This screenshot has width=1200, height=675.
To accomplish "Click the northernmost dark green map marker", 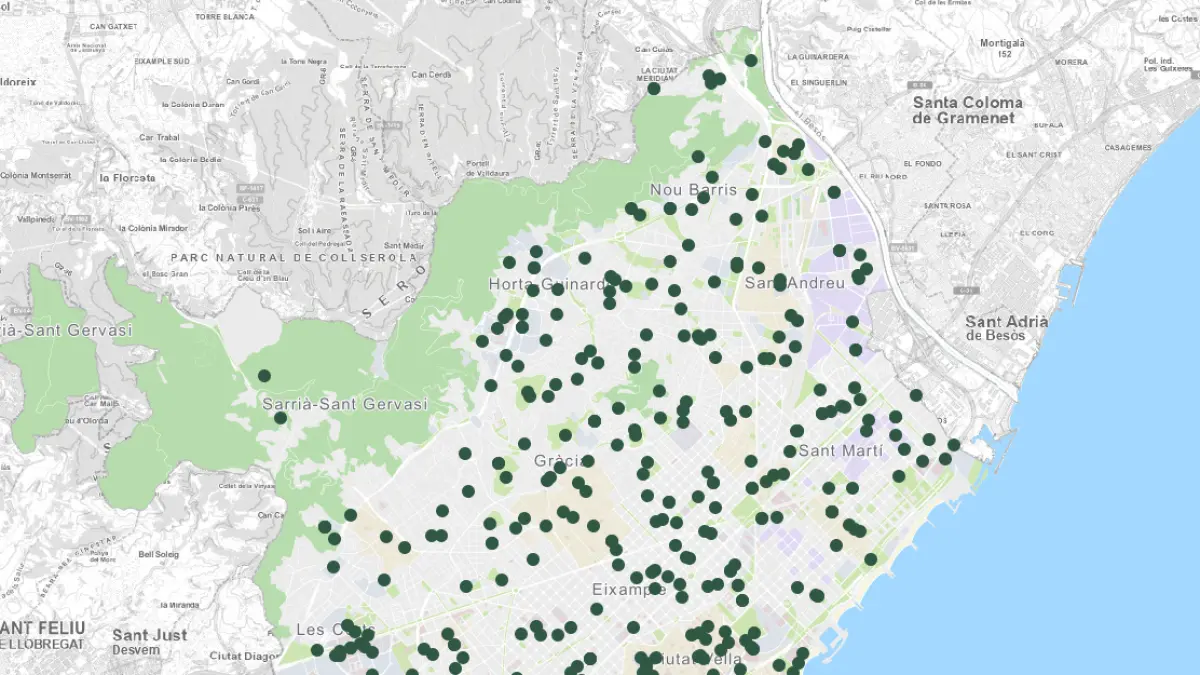I will (751, 60).
